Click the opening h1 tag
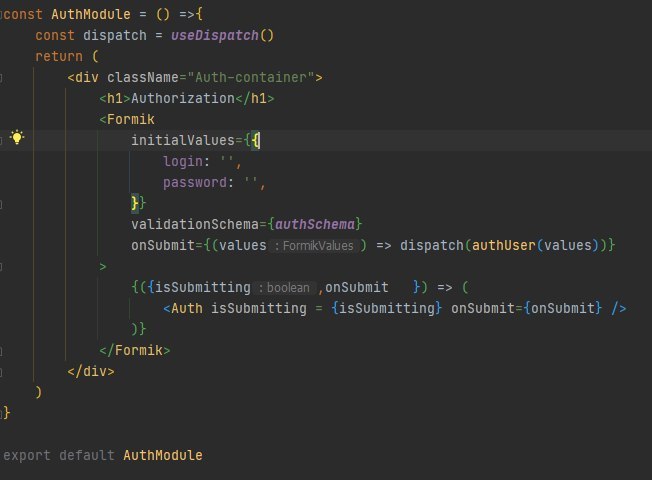Viewport: 652px width, 480px height. [115, 99]
